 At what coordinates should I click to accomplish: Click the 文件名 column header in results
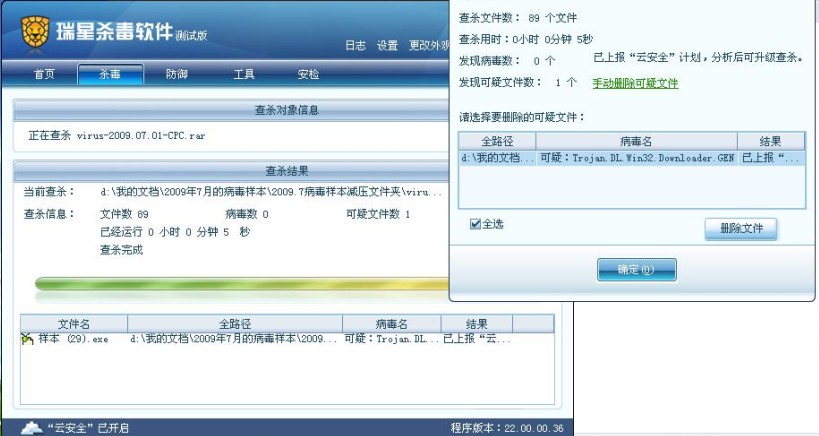click(x=74, y=324)
